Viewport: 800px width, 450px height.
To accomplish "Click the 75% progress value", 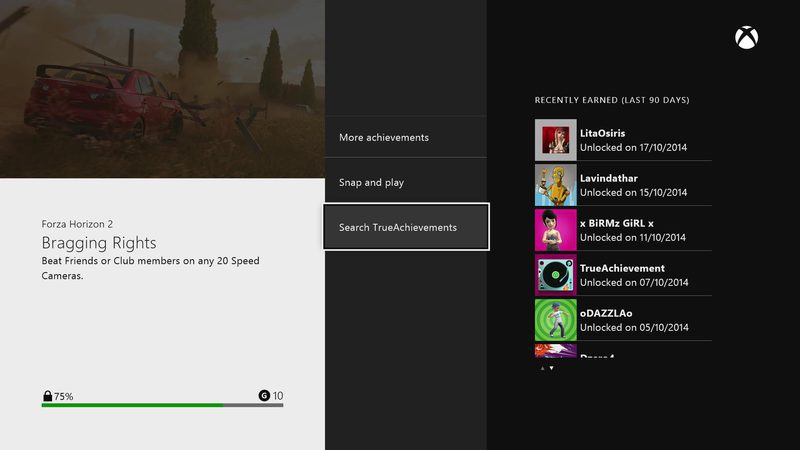I will coord(64,396).
